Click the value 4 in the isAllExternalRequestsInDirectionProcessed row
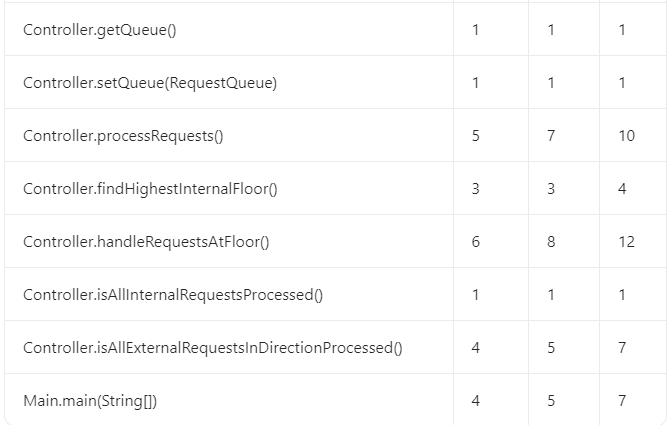 pos(475,347)
